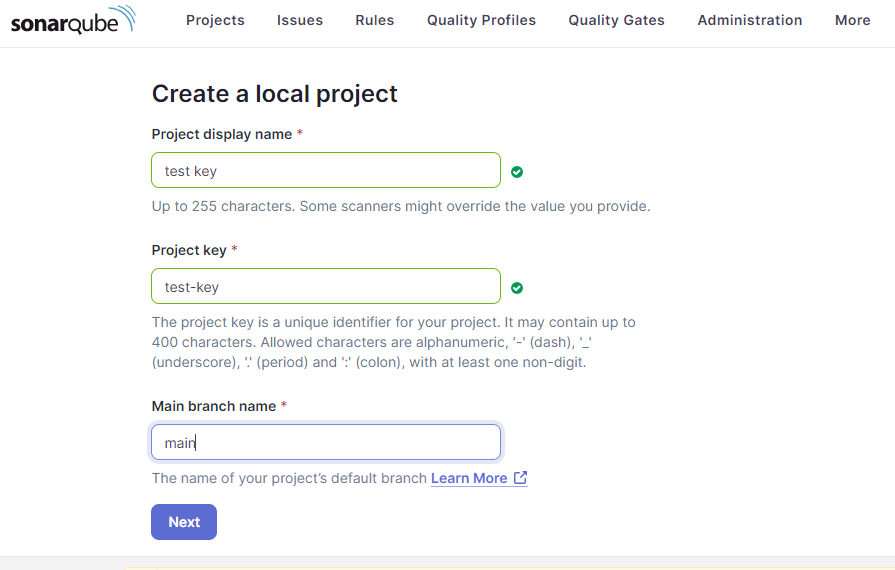The height and width of the screenshot is (570, 895).
Task: Click external link icon after Learn More
Action: click(x=521, y=478)
